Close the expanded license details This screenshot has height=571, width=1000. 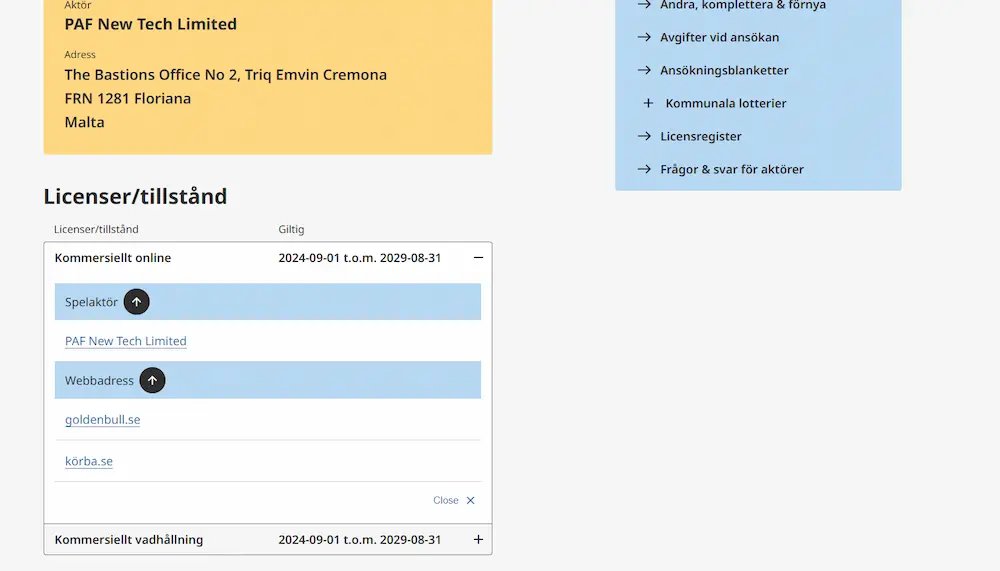(454, 500)
